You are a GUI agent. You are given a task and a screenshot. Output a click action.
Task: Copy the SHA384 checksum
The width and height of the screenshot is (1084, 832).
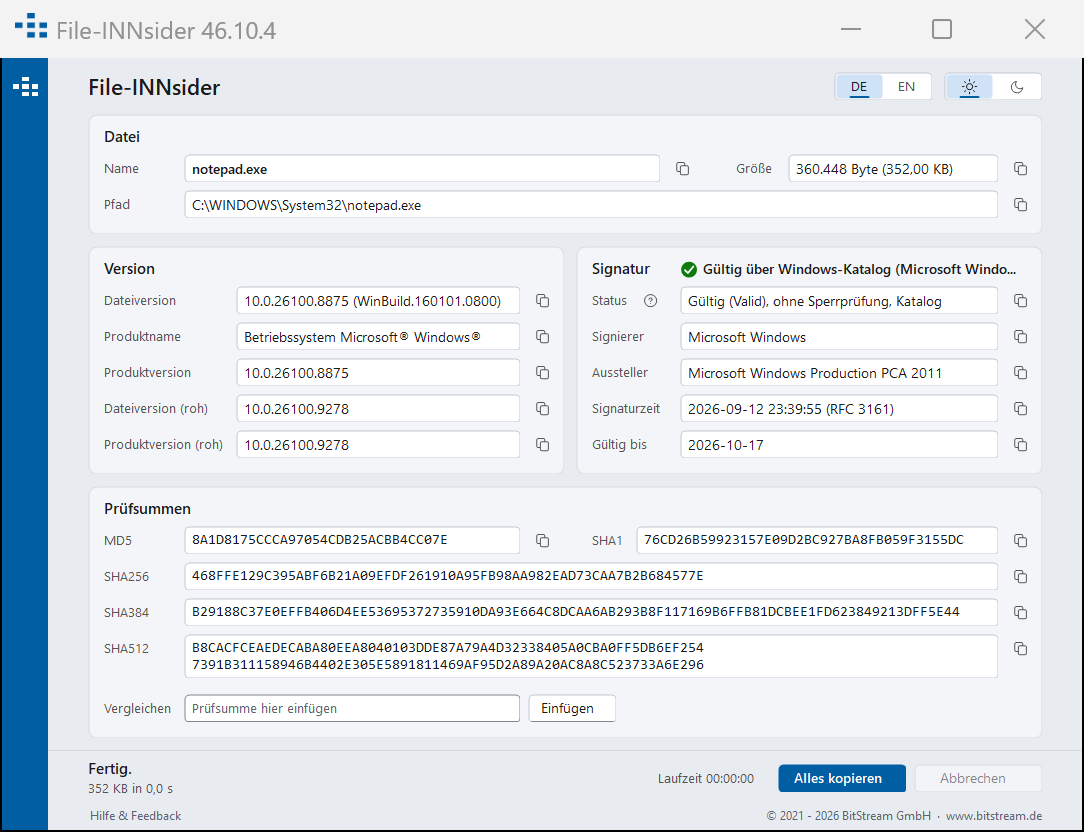pyautogui.click(x=1020, y=613)
